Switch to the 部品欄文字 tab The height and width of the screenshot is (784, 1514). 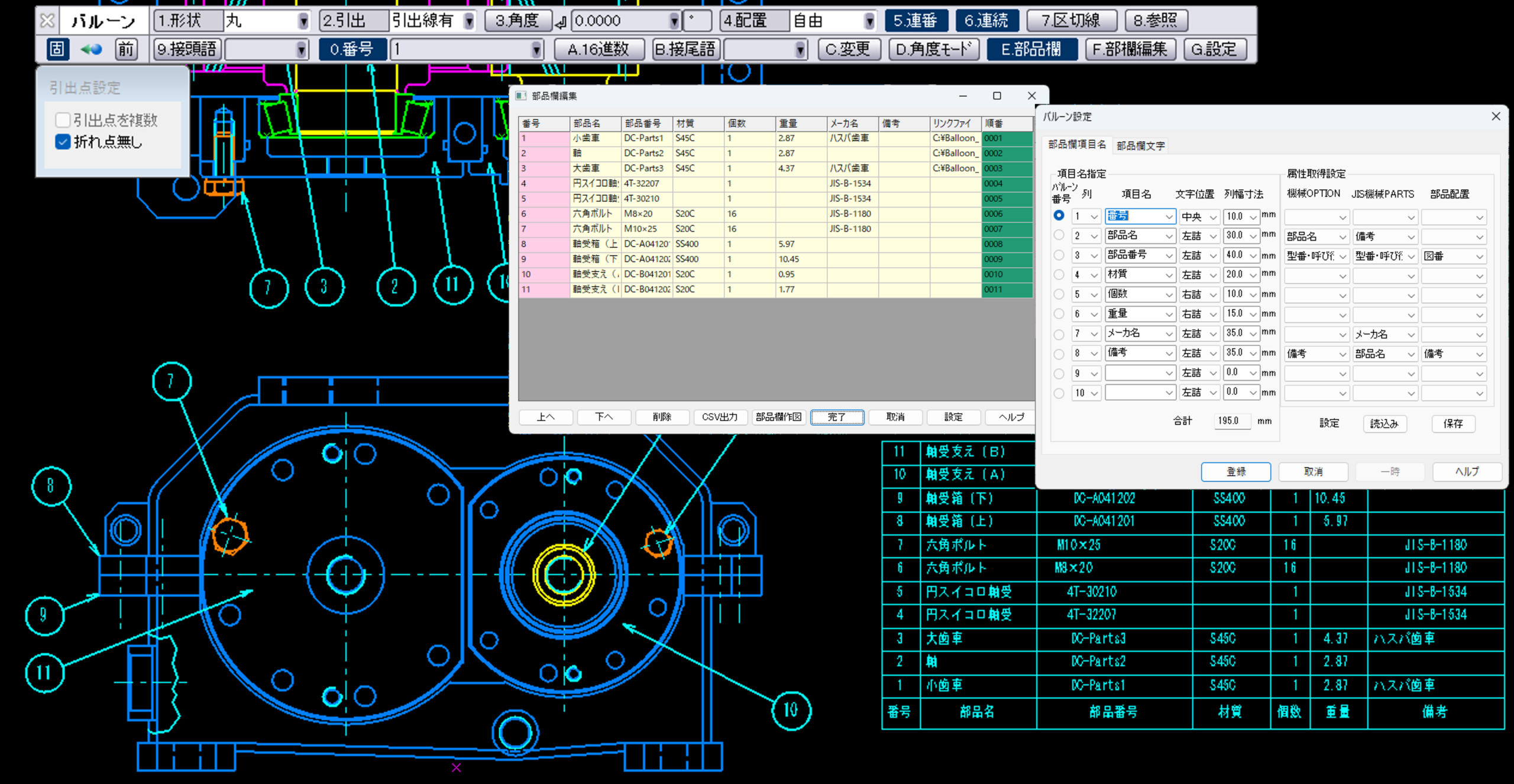click(x=1141, y=145)
